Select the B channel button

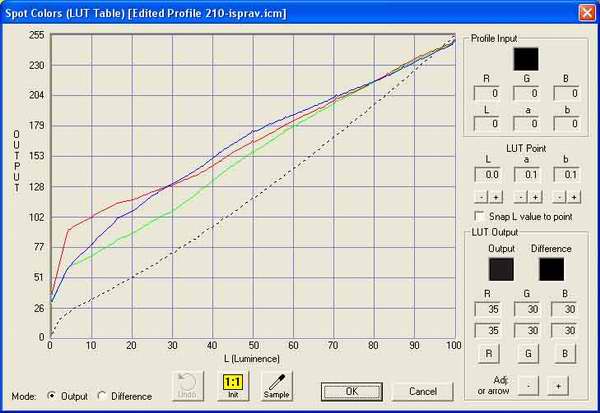click(x=565, y=353)
